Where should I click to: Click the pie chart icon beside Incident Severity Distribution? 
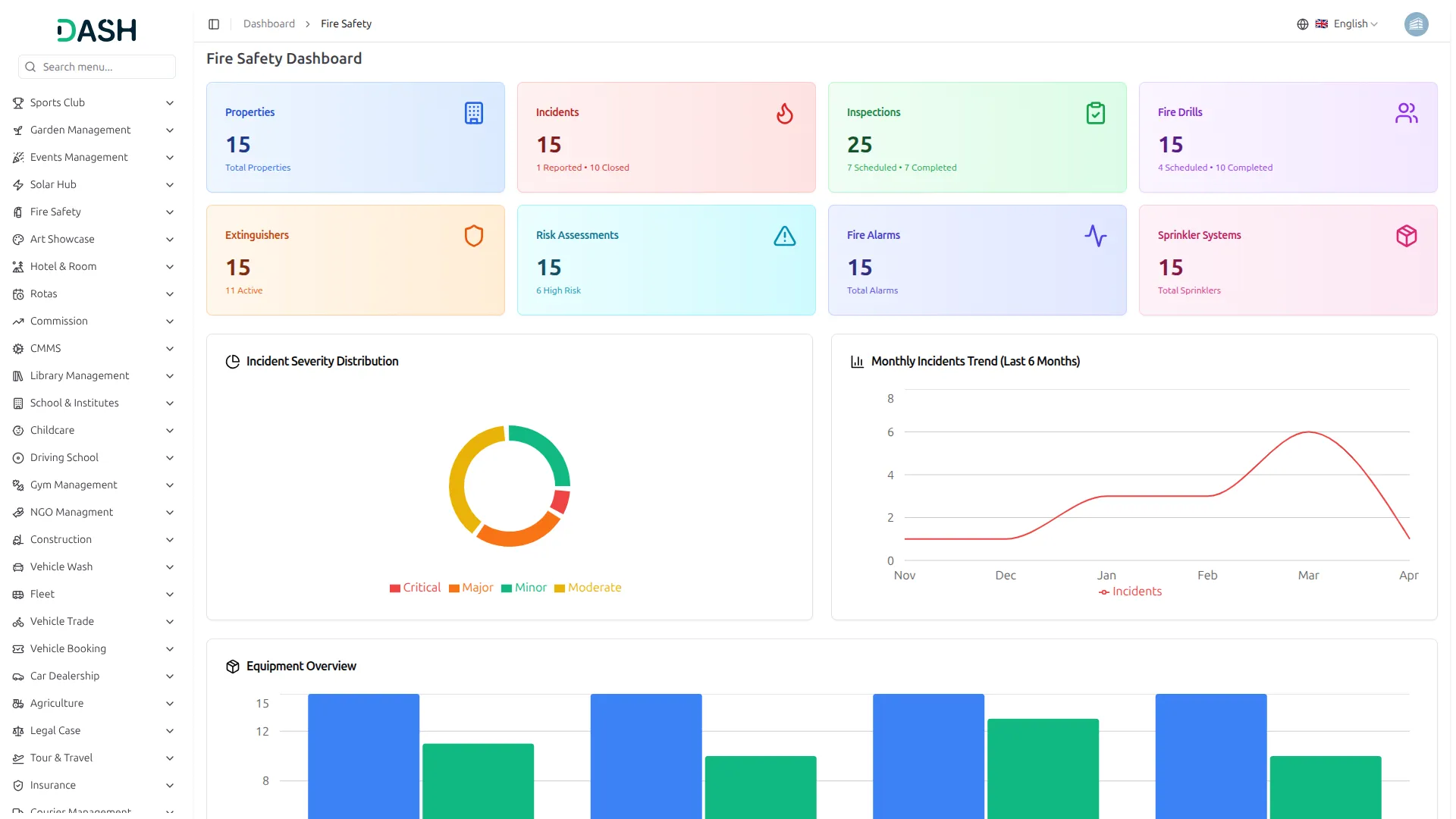(233, 362)
